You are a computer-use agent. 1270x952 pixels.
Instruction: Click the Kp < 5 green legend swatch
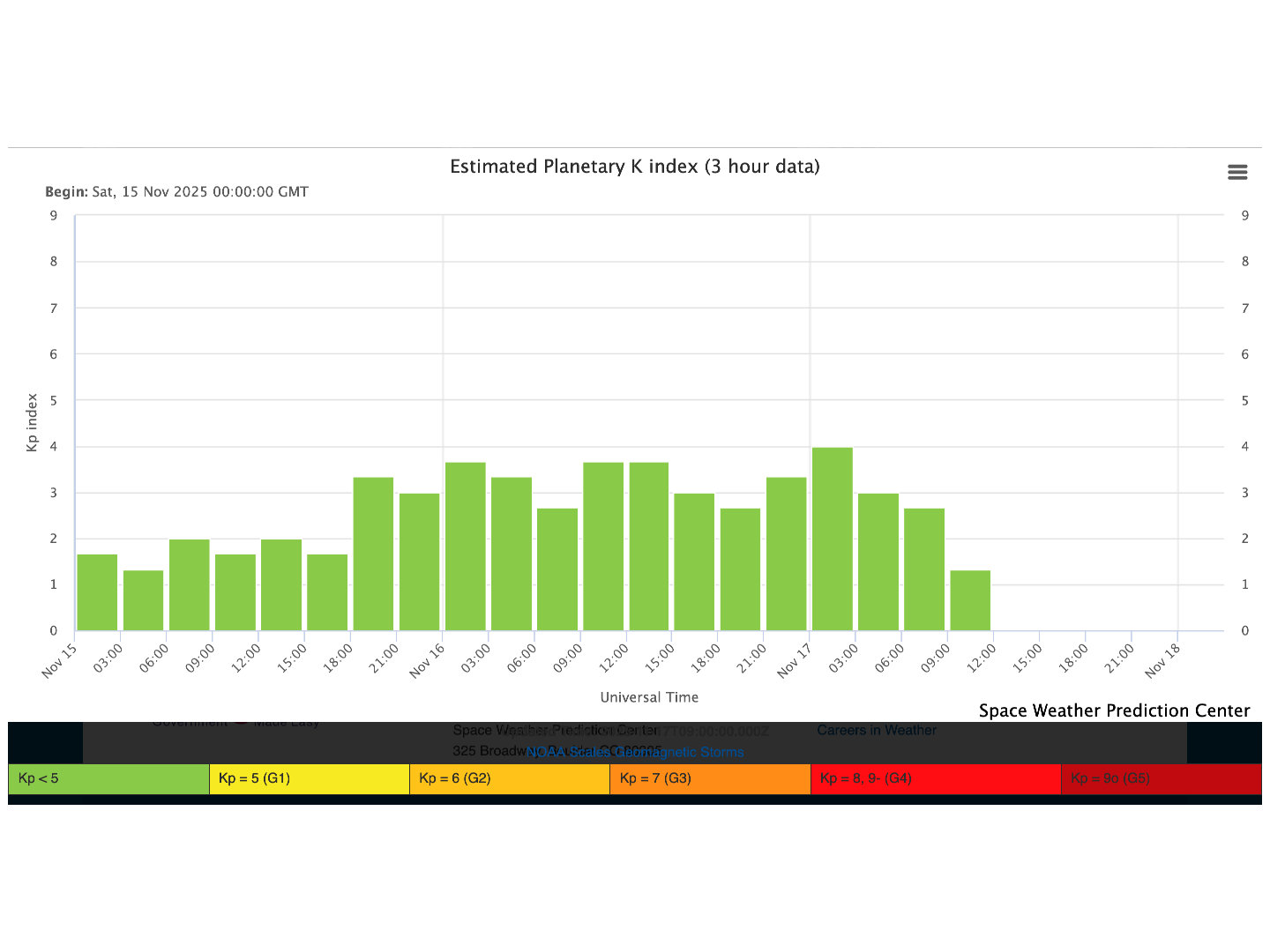click(108, 778)
